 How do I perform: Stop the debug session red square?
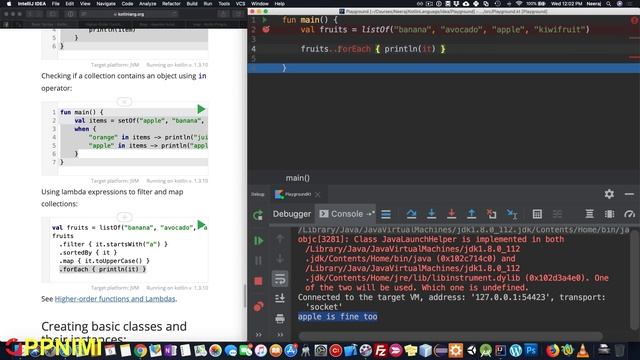coord(258,281)
